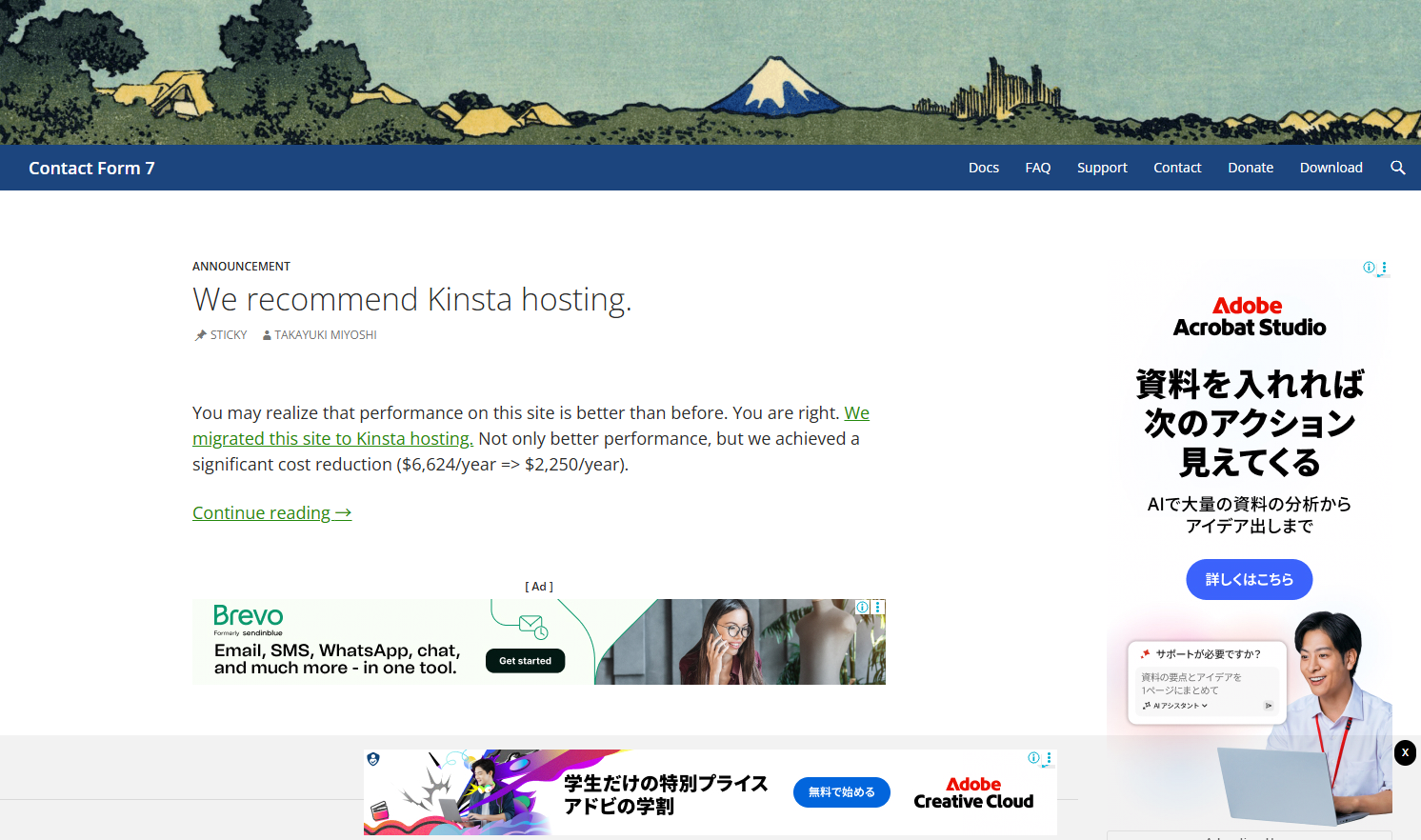Click the STICKY pin label
This screenshot has width=1421, height=840.
click(x=221, y=335)
